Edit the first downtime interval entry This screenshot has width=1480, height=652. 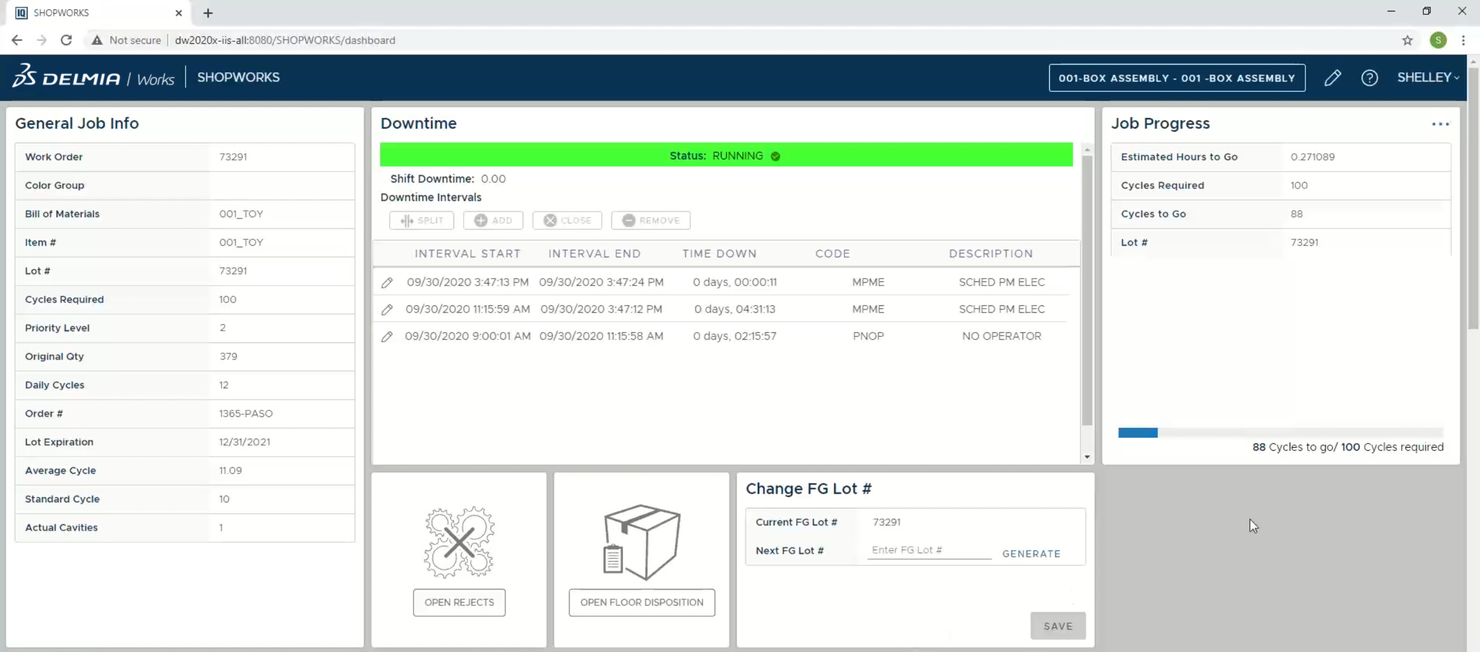tap(388, 282)
